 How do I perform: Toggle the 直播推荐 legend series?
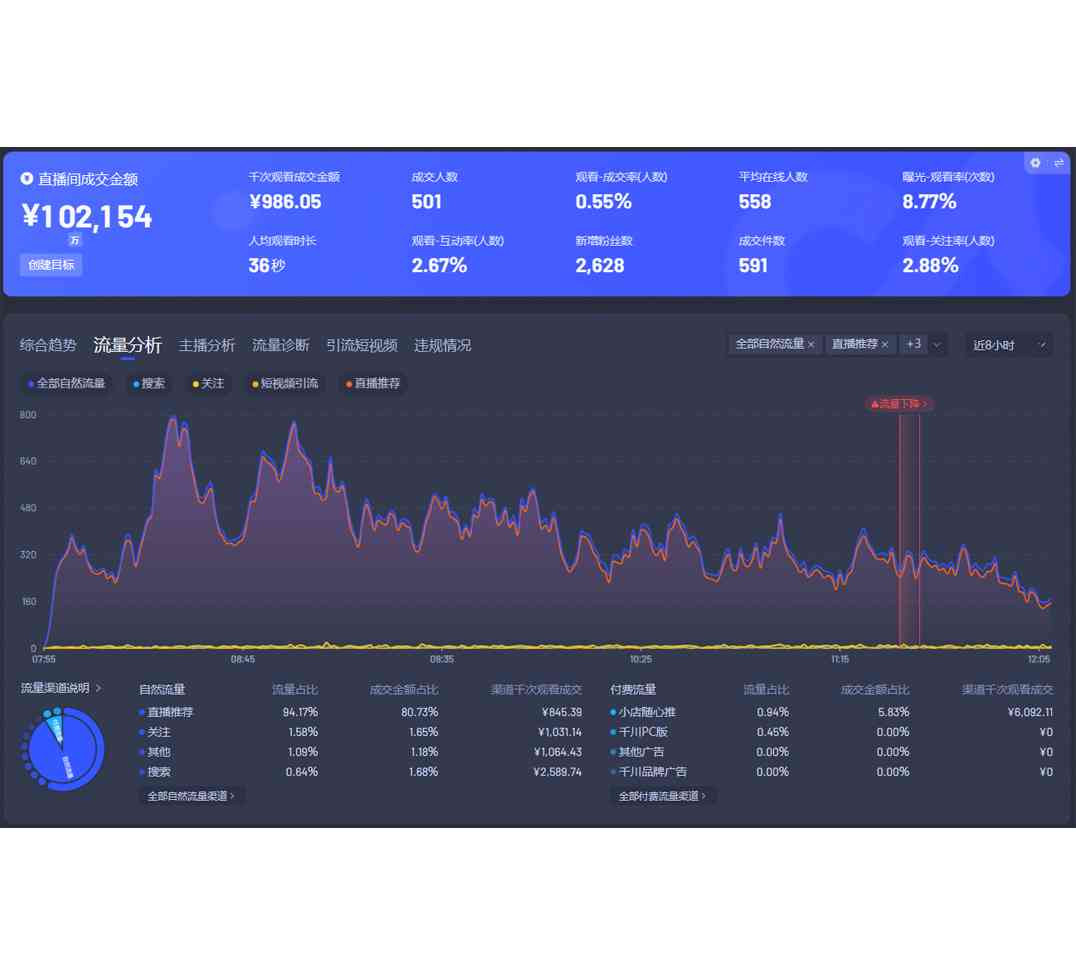coord(373,383)
